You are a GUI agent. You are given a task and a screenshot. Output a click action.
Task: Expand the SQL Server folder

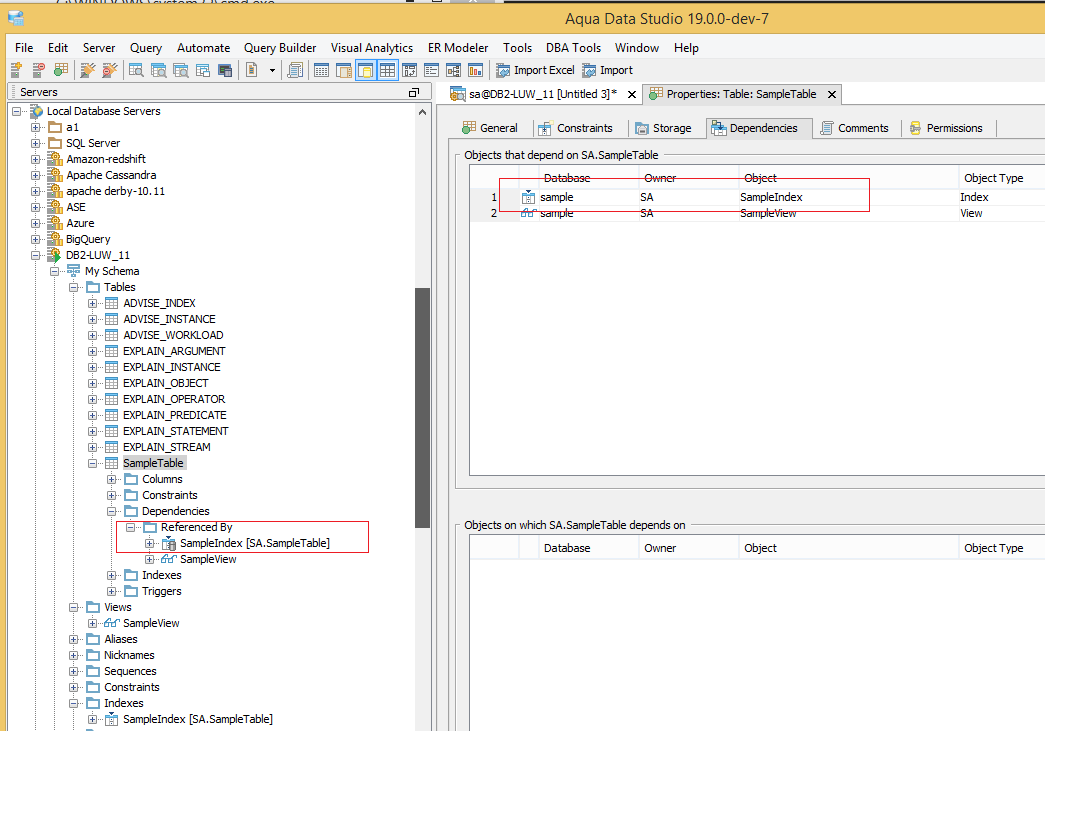pos(35,144)
